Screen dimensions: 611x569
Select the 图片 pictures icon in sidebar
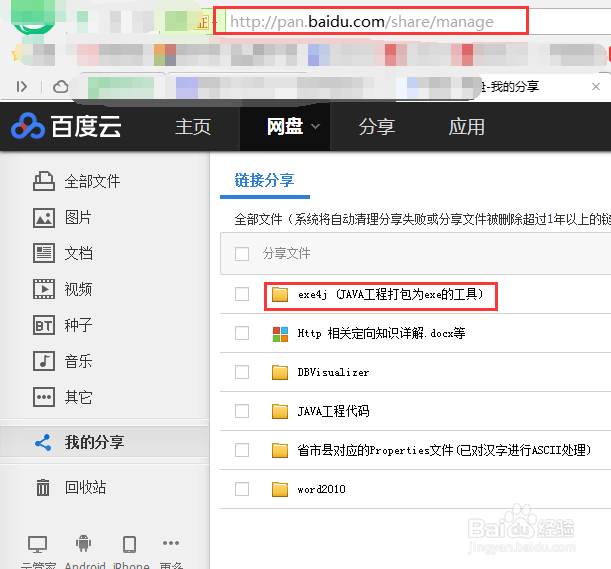pyautogui.click(x=44, y=217)
